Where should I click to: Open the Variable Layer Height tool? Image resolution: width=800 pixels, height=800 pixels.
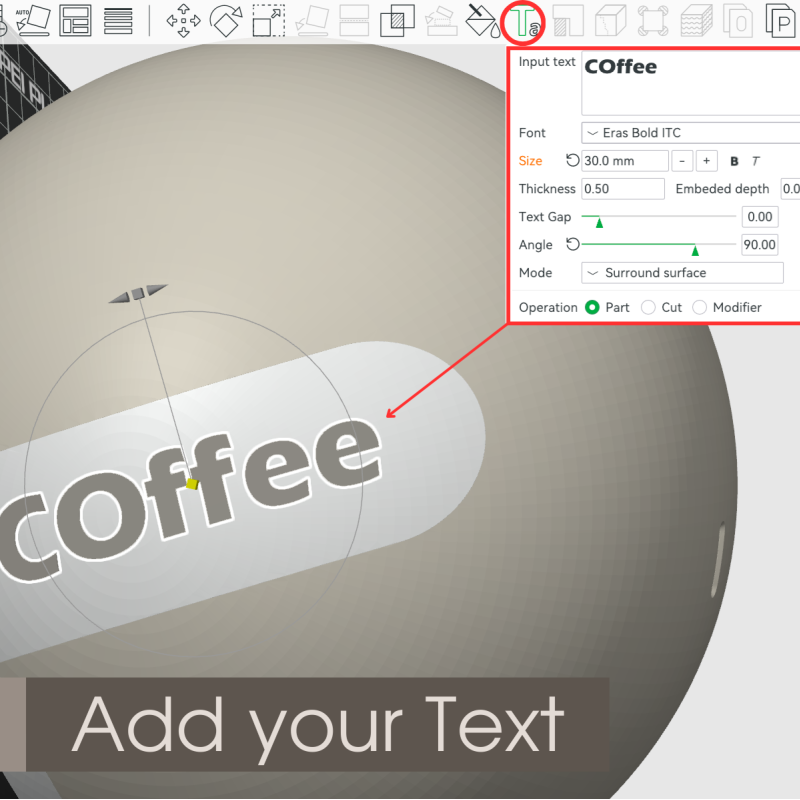tap(694, 20)
